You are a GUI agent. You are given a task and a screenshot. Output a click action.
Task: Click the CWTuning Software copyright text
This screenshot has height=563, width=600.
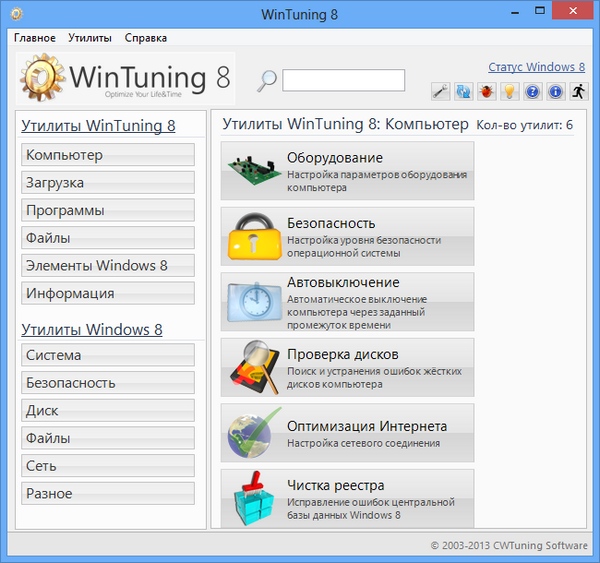pos(509,545)
